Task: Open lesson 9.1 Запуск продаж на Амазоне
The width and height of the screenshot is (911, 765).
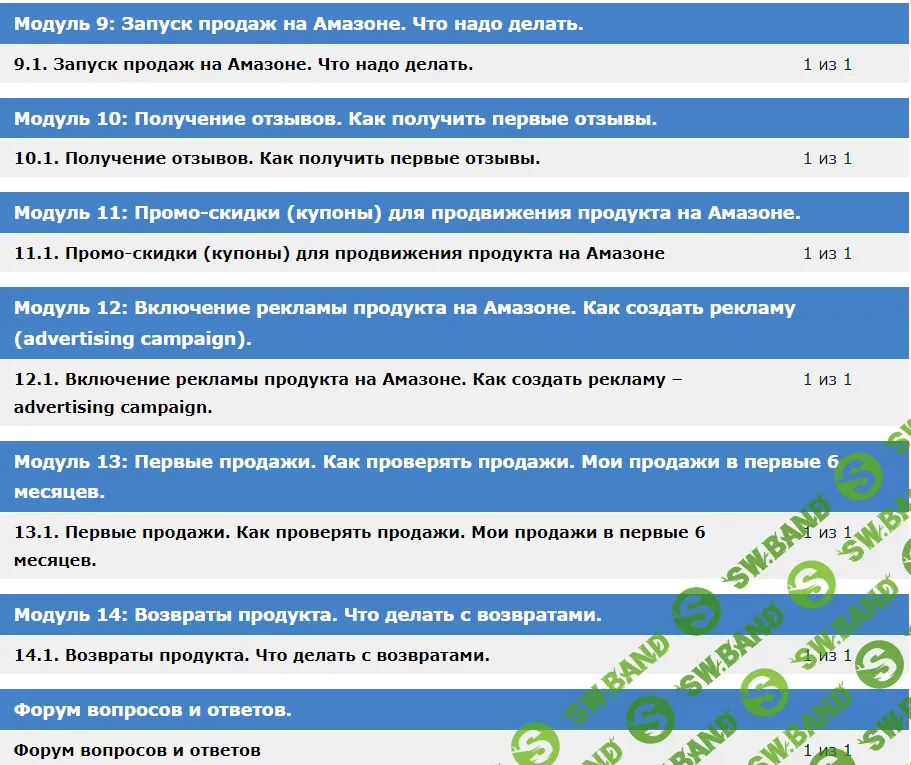Action: pyautogui.click(x=243, y=64)
